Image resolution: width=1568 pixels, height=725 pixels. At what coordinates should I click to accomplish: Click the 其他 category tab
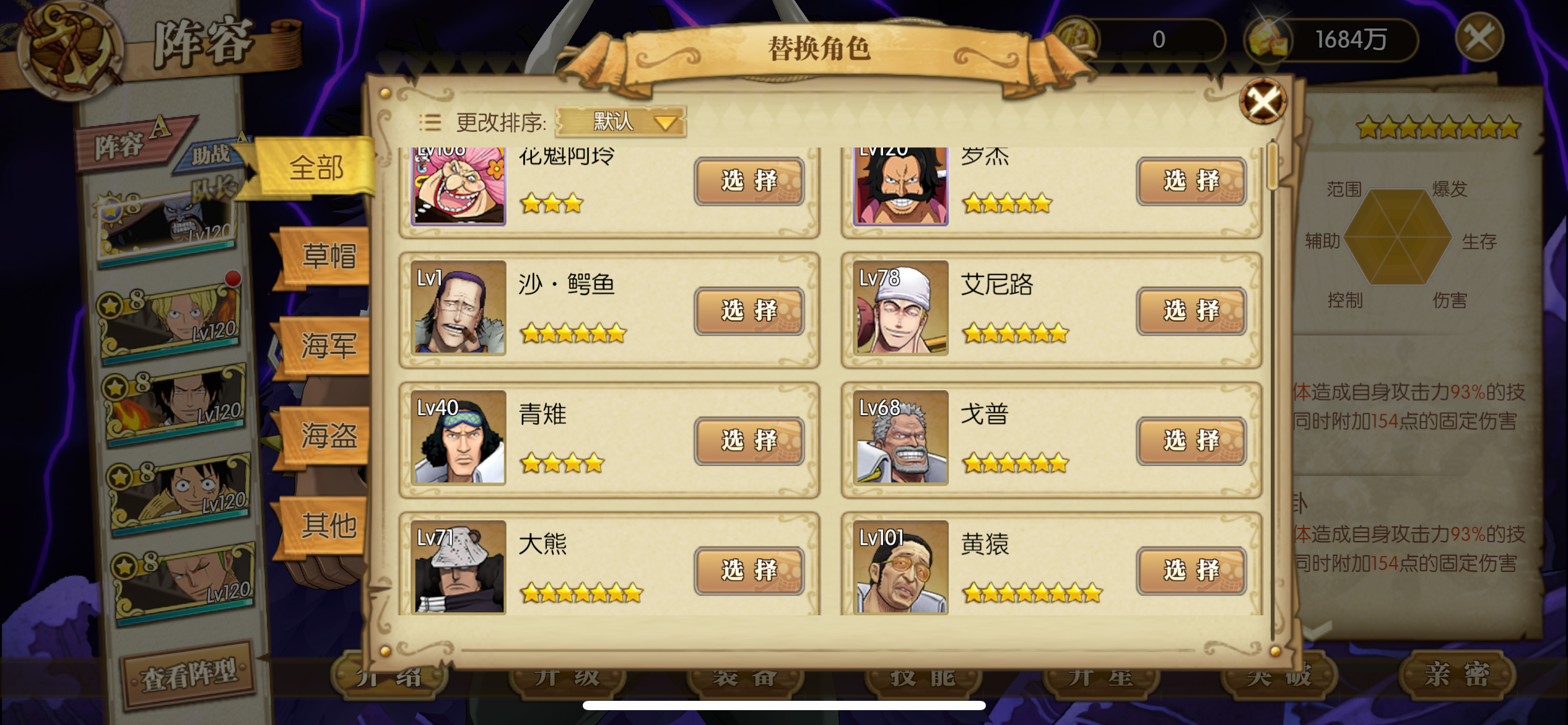[x=328, y=525]
